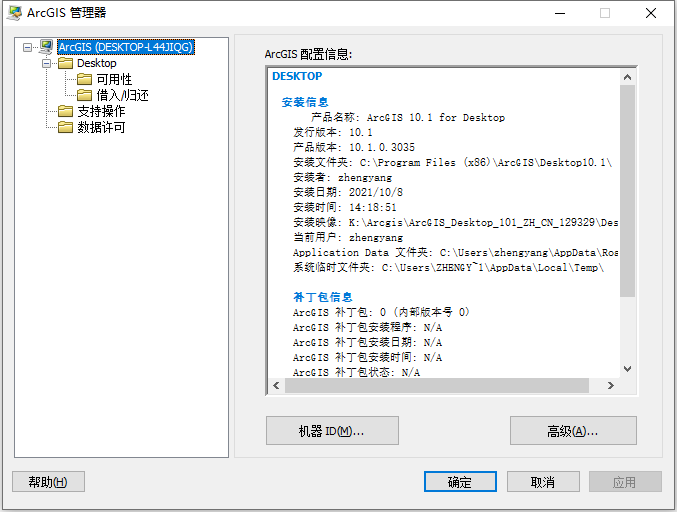Screen dimensions: 677x512
Task: Click the vertical scrollbar thumb in config info
Action: (627, 191)
